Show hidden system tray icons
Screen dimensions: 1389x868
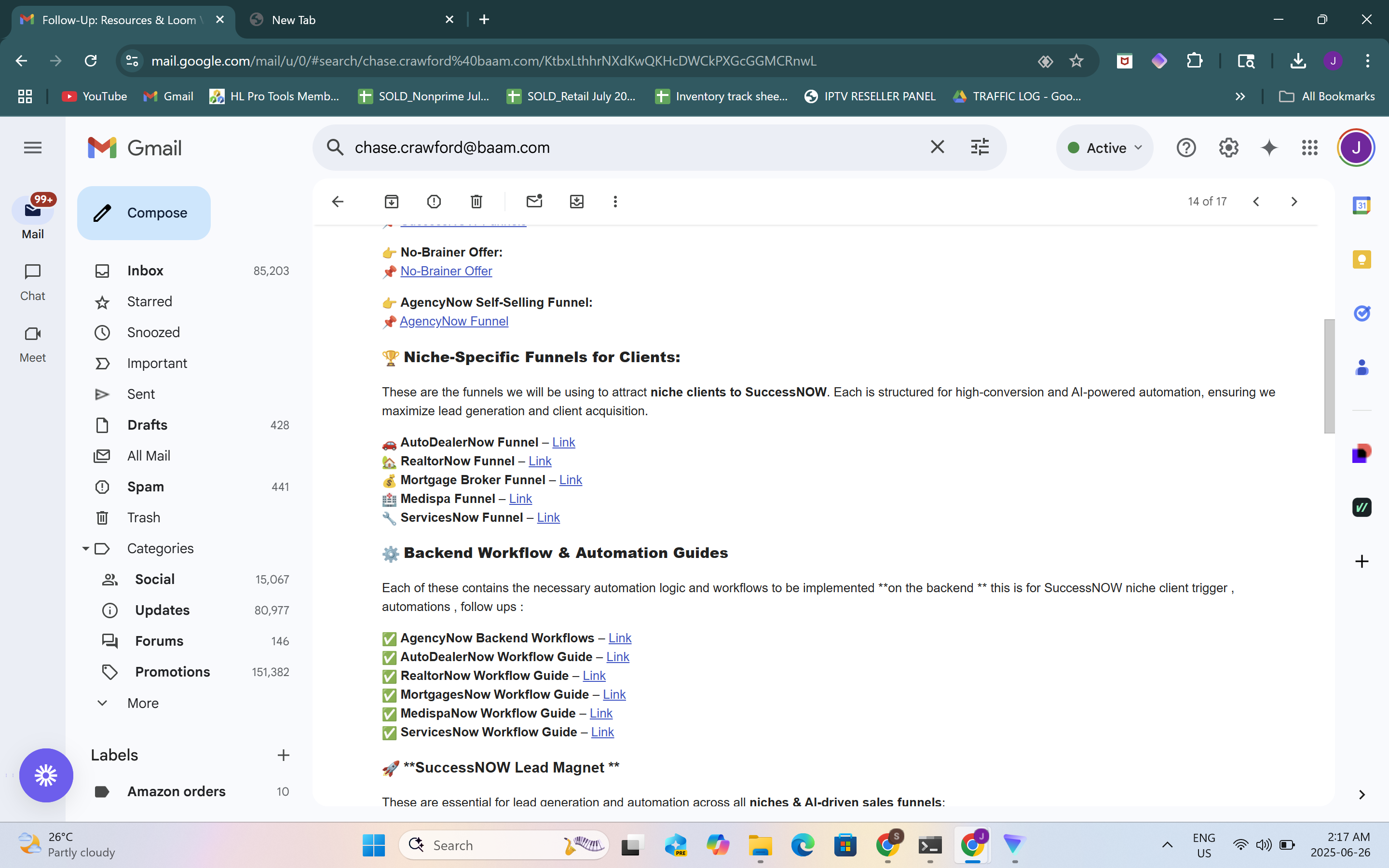click(1167, 845)
